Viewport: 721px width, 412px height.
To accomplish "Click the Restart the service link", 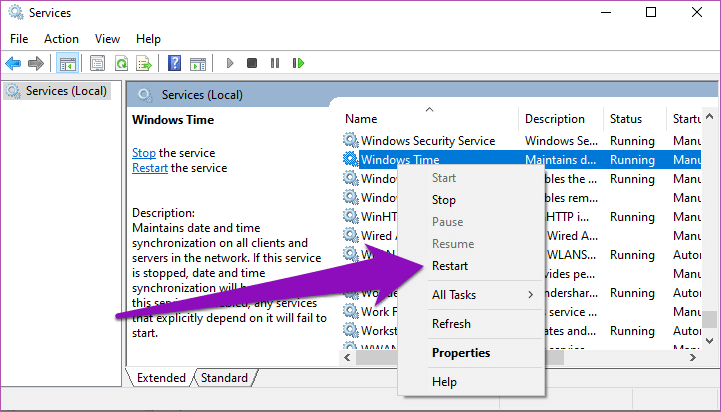I will [149, 168].
